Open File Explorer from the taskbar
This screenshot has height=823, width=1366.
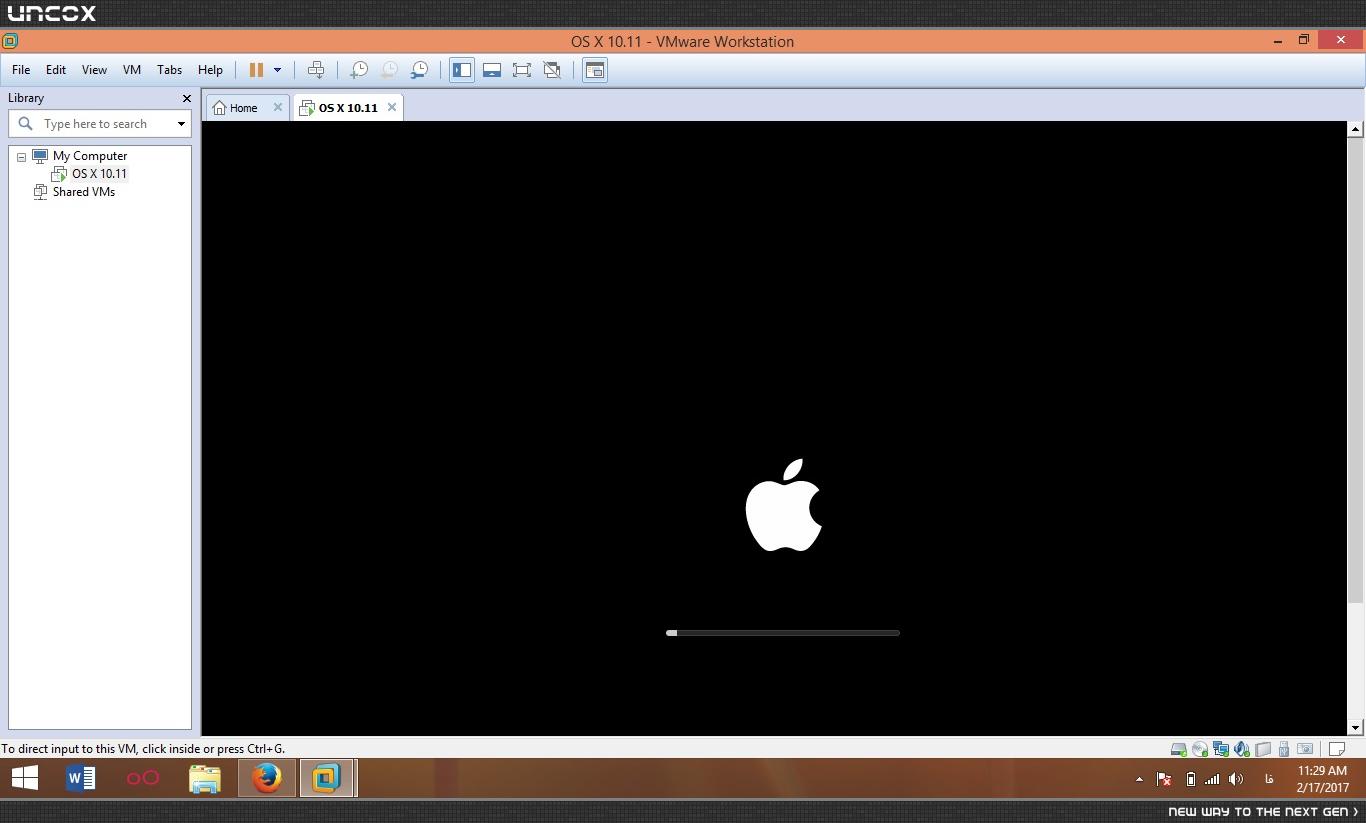205,778
